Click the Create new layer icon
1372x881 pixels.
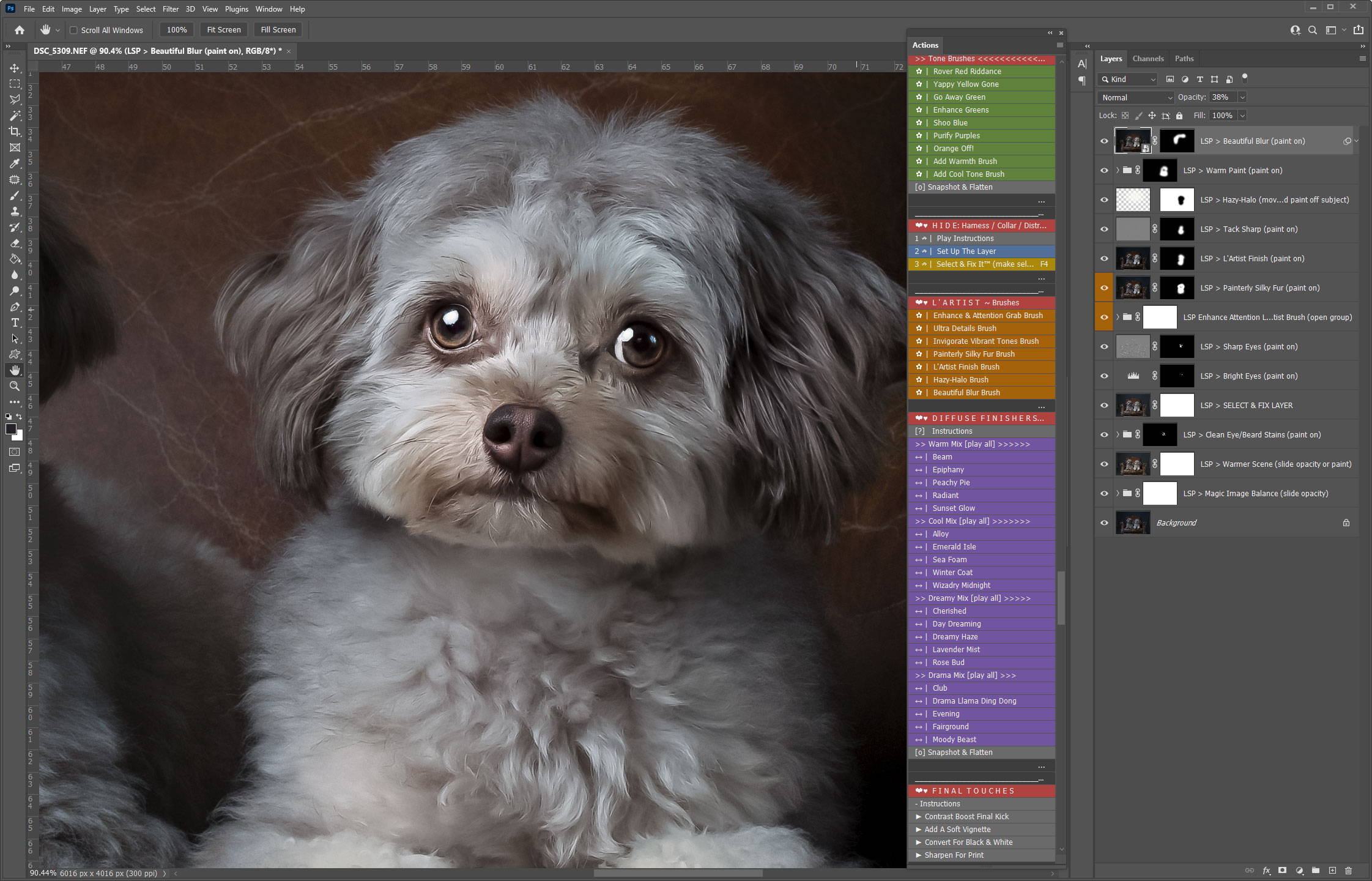pos(1332,870)
